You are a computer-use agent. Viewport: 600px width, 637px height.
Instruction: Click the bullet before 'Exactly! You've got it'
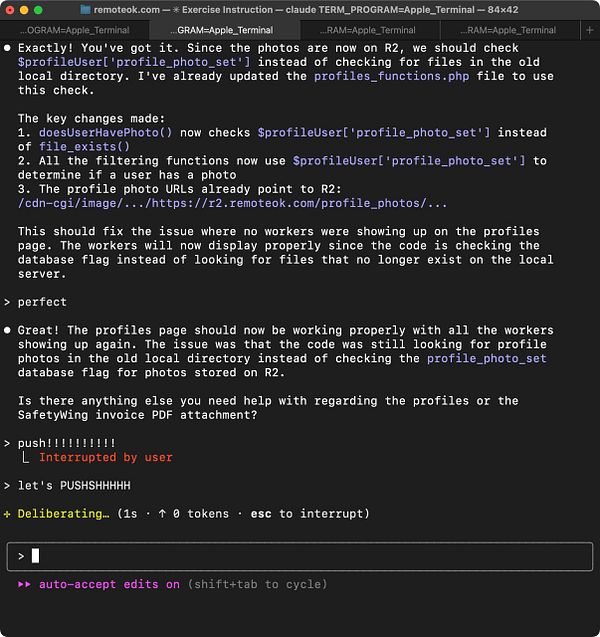(x=7, y=48)
